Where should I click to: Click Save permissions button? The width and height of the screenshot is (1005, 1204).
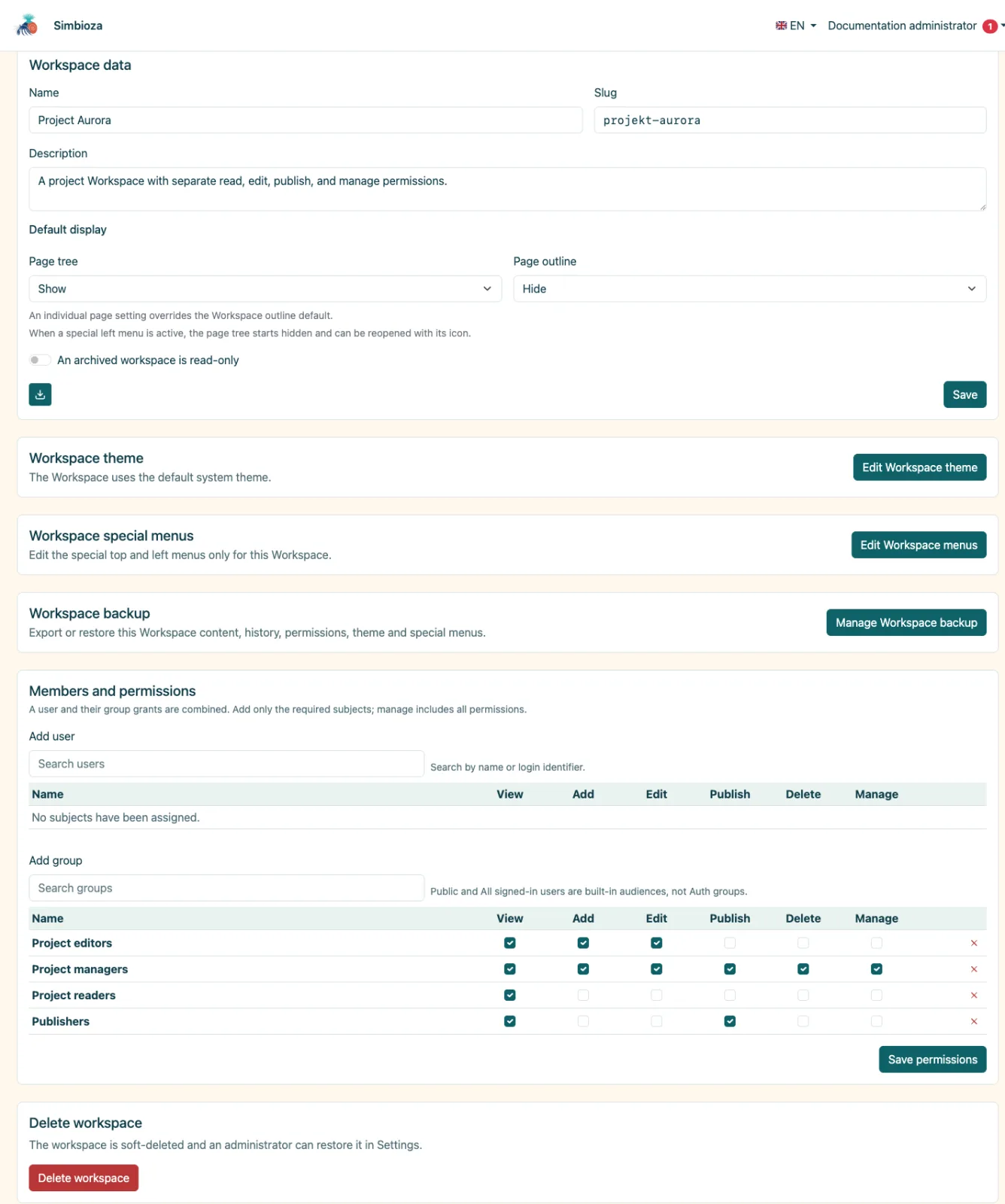pos(932,1060)
